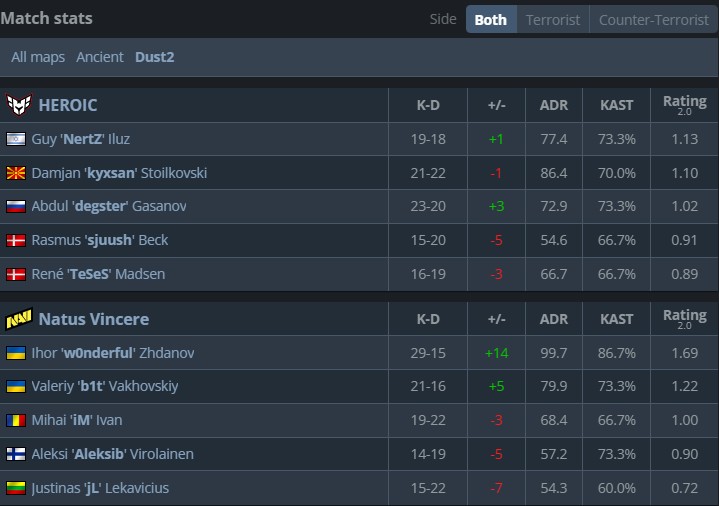The image size is (719, 506).
Task: Select the Both side toggle
Action: (x=490, y=19)
